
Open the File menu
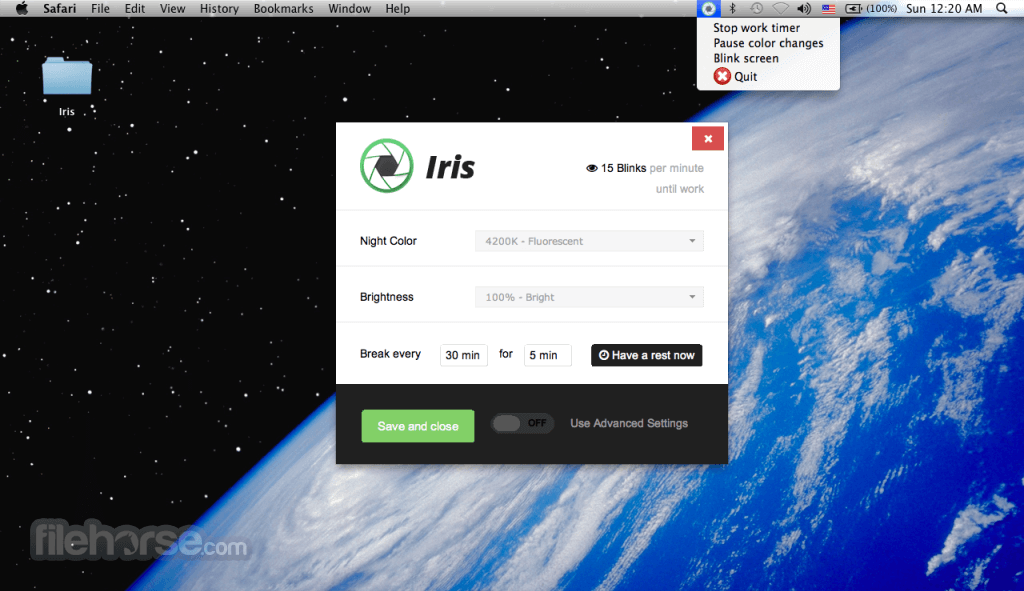[101, 8]
